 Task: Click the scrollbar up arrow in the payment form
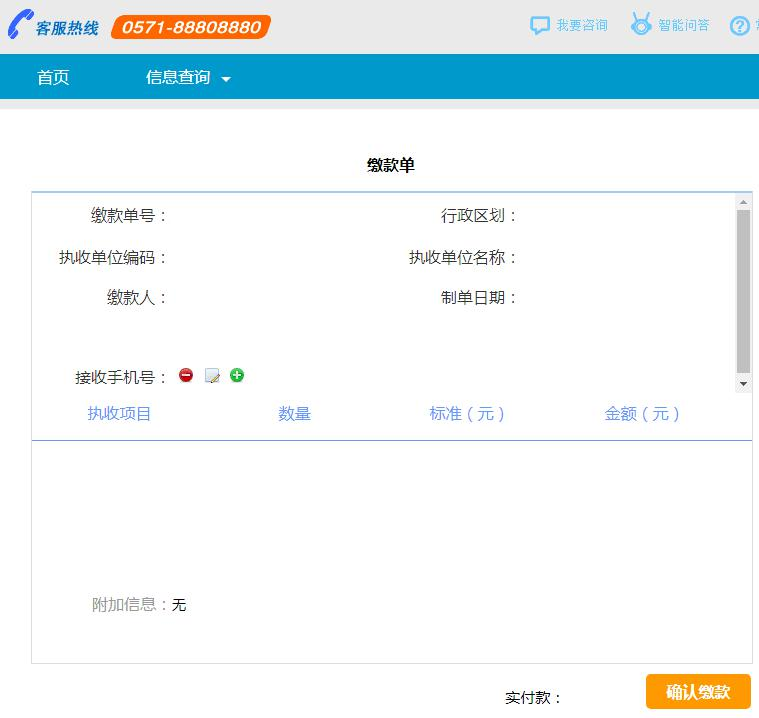pos(743,202)
